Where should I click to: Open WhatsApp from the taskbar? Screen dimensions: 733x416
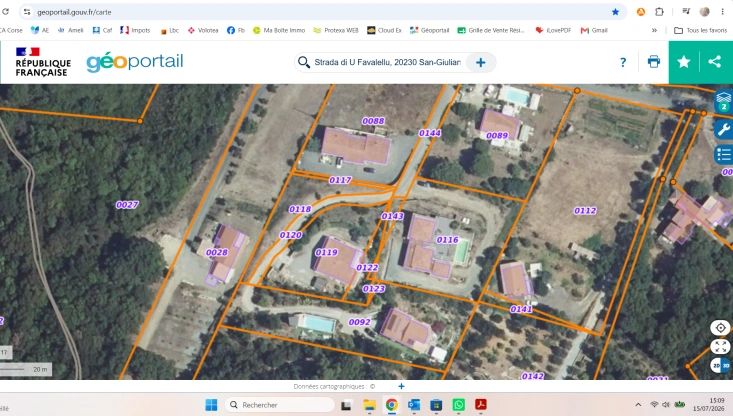click(459, 405)
